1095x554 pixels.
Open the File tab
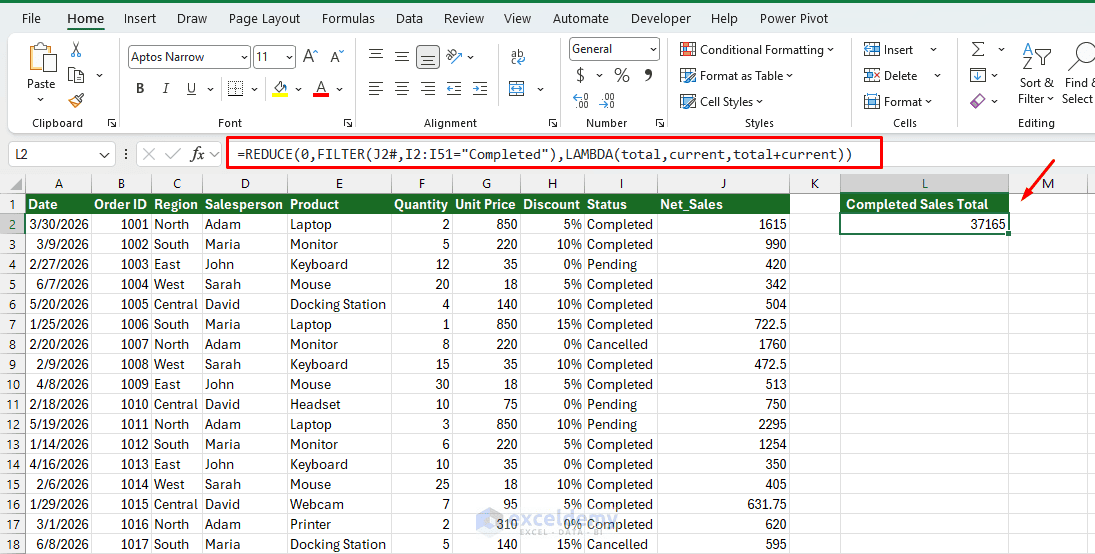[x=31, y=19]
